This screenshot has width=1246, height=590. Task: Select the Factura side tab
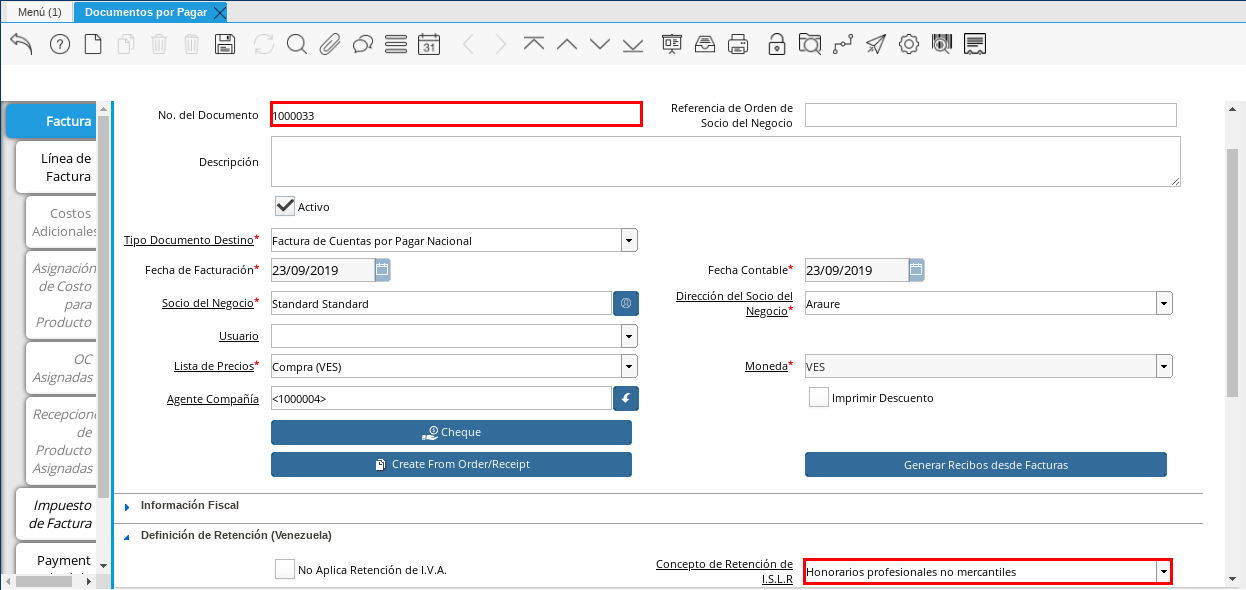pos(52,121)
